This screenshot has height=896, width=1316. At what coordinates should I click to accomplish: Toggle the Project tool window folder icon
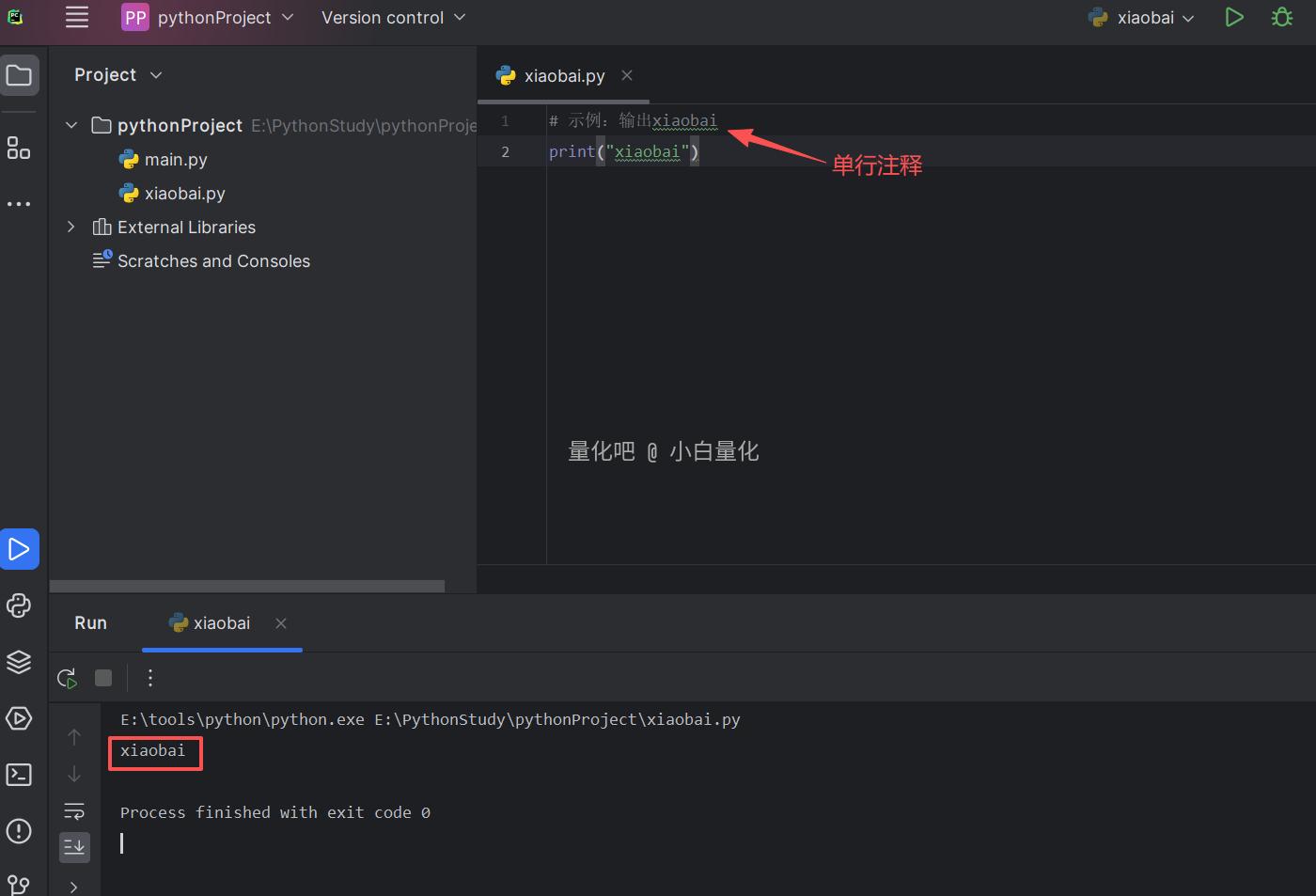click(x=19, y=75)
